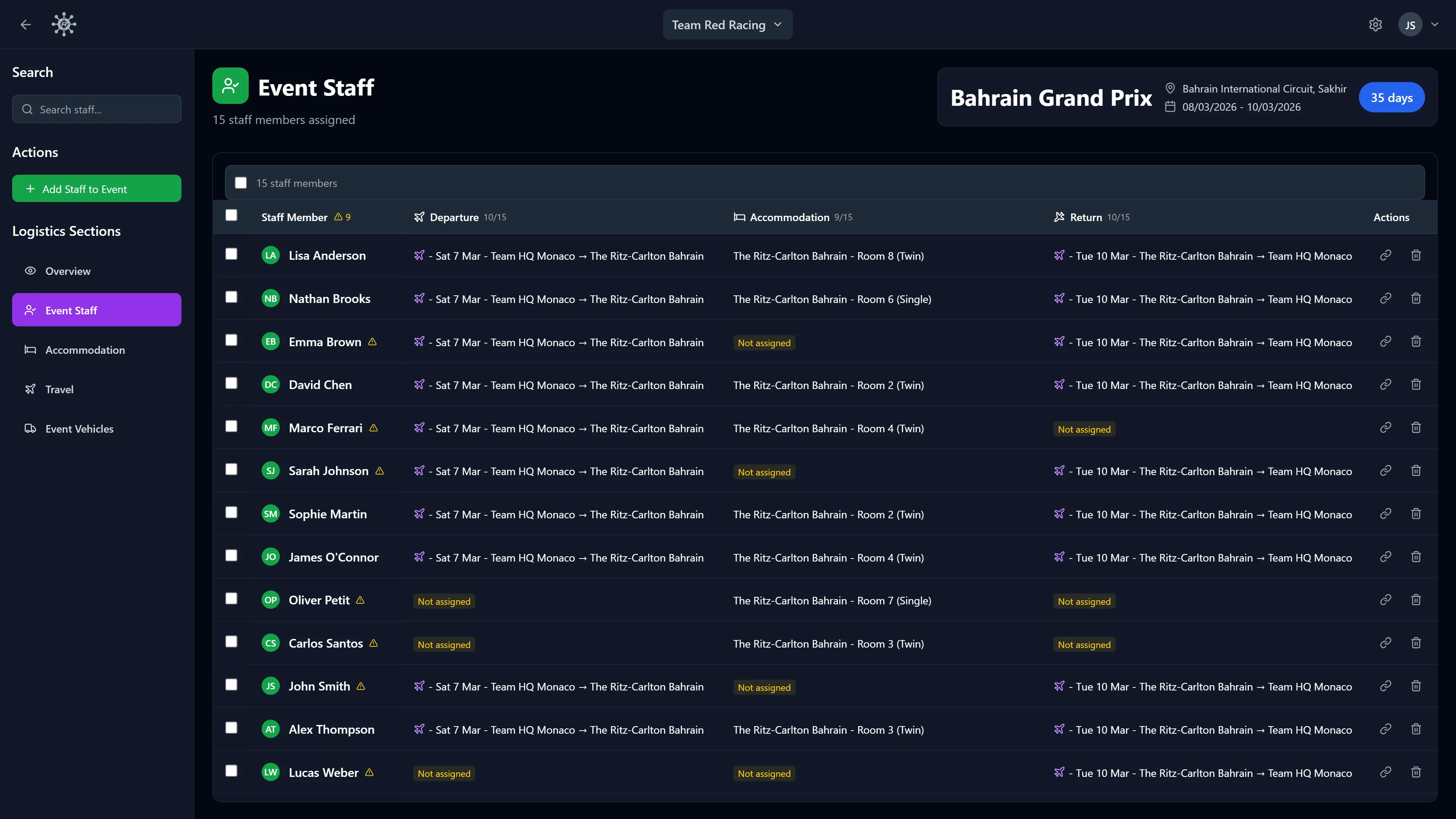This screenshot has width=1456, height=819.
Task: Select all 15 staff members
Action: click(x=241, y=182)
